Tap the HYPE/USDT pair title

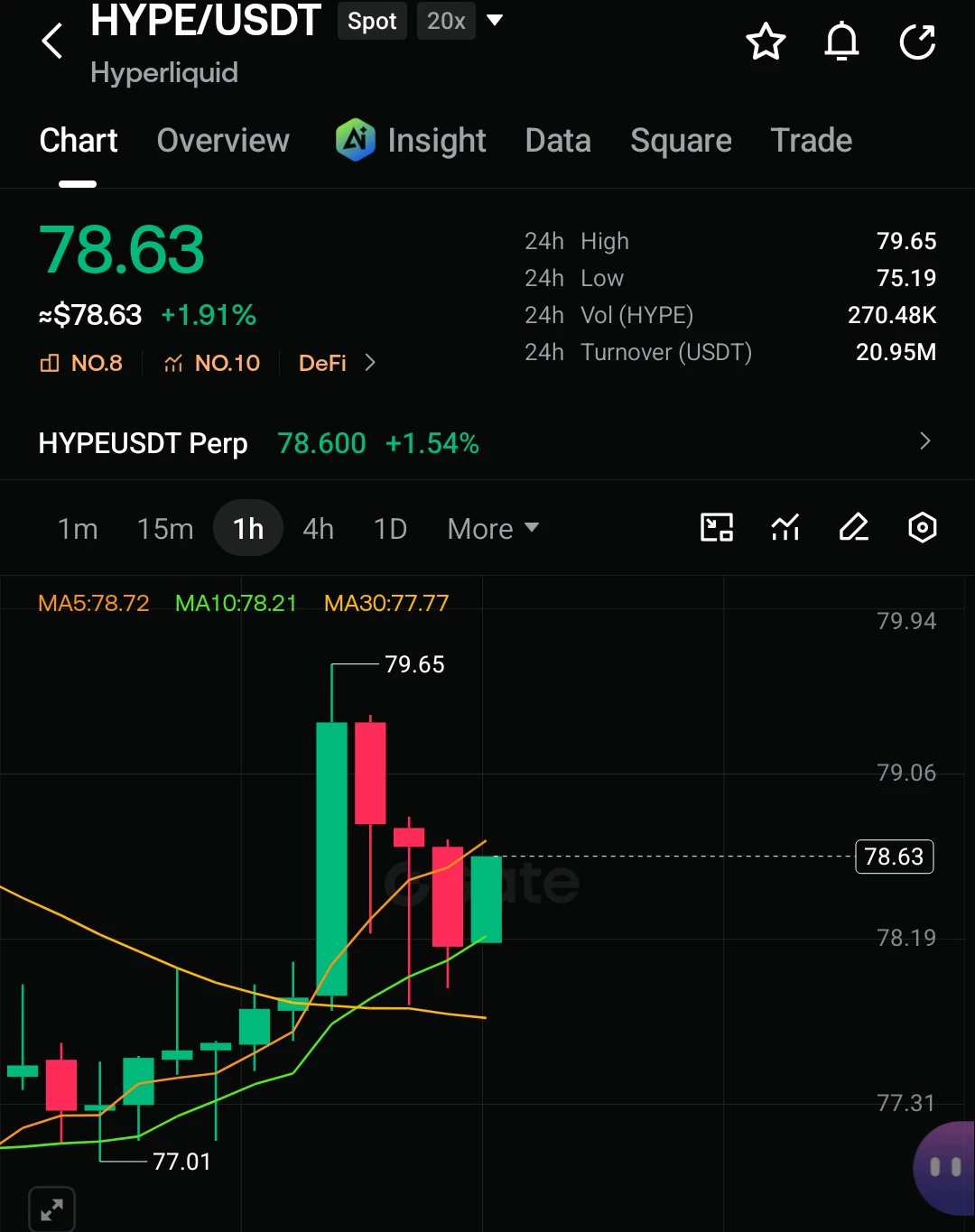[x=206, y=20]
